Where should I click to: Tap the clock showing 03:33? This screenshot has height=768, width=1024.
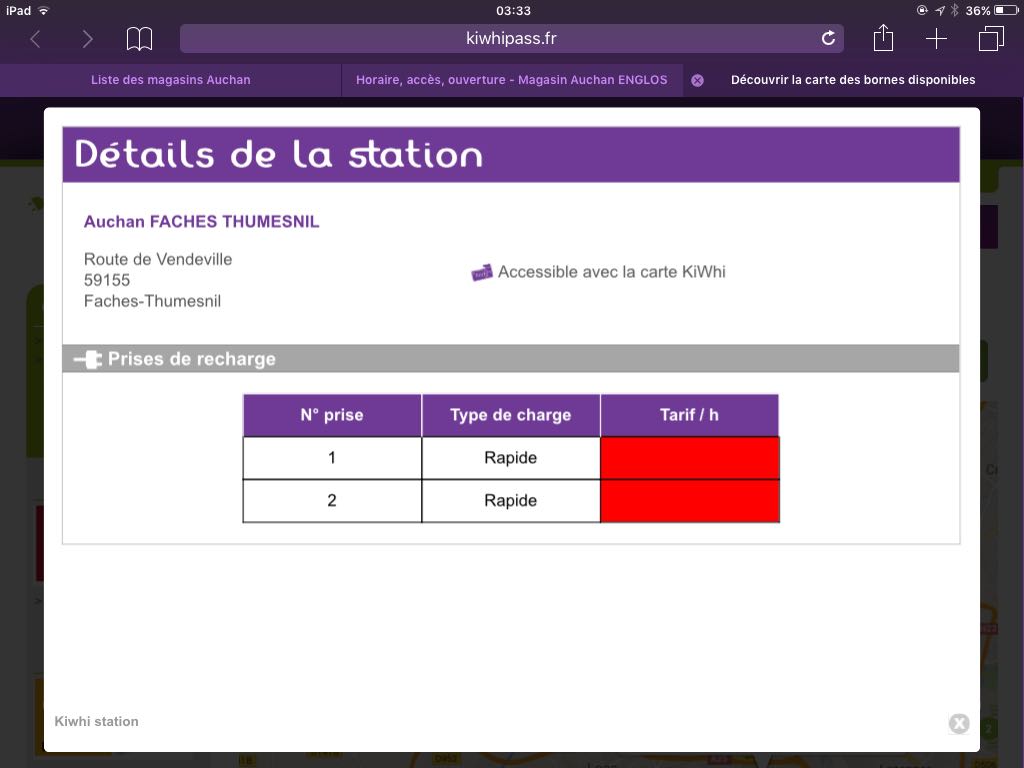click(513, 10)
